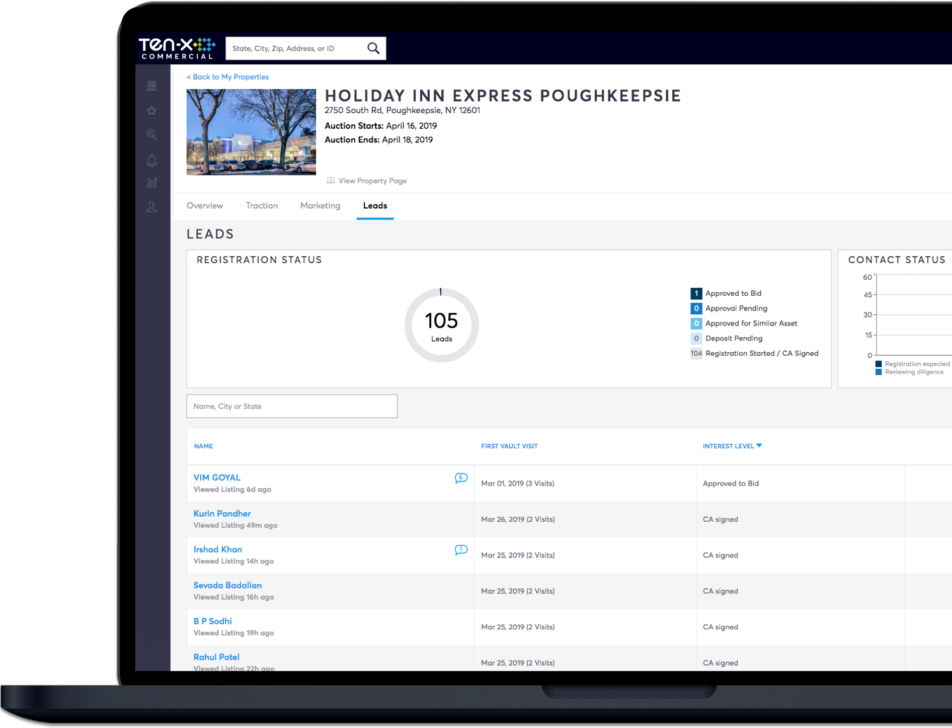Click the 'Contact Status' panel heading
952x728 pixels.
click(897, 260)
